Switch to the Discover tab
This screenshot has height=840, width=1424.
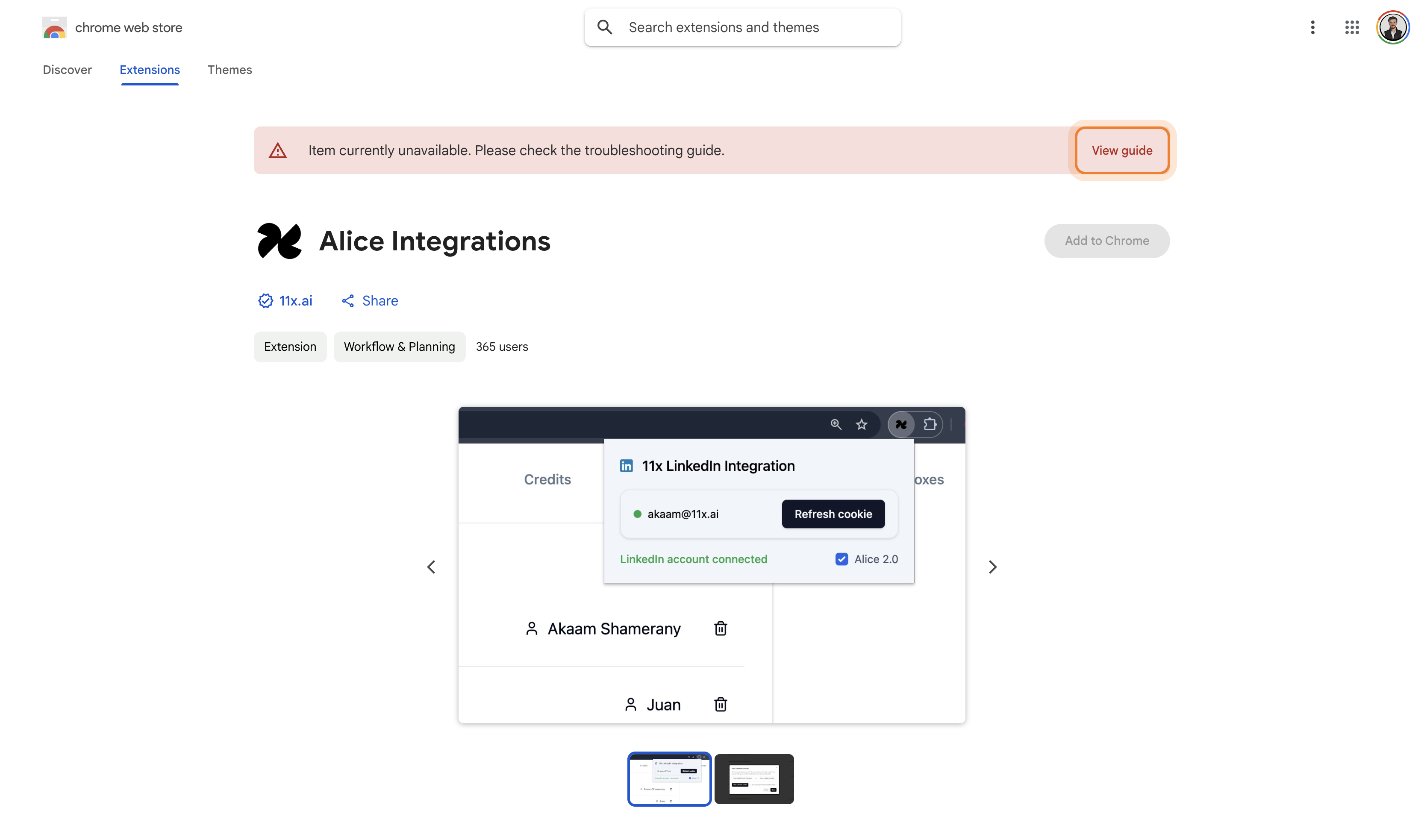68,70
